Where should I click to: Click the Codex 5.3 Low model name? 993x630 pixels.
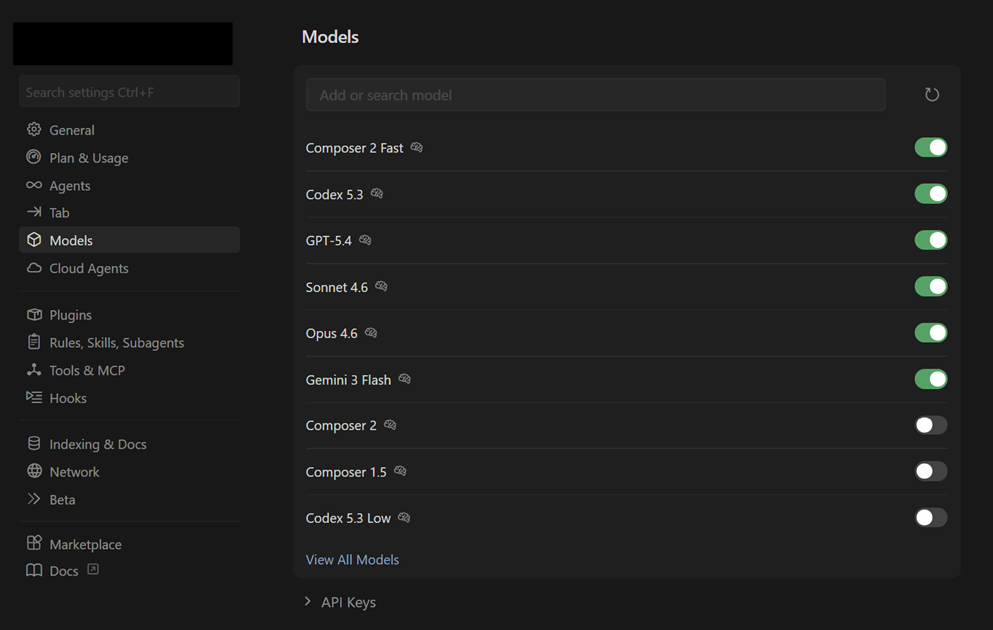point(348,518)
